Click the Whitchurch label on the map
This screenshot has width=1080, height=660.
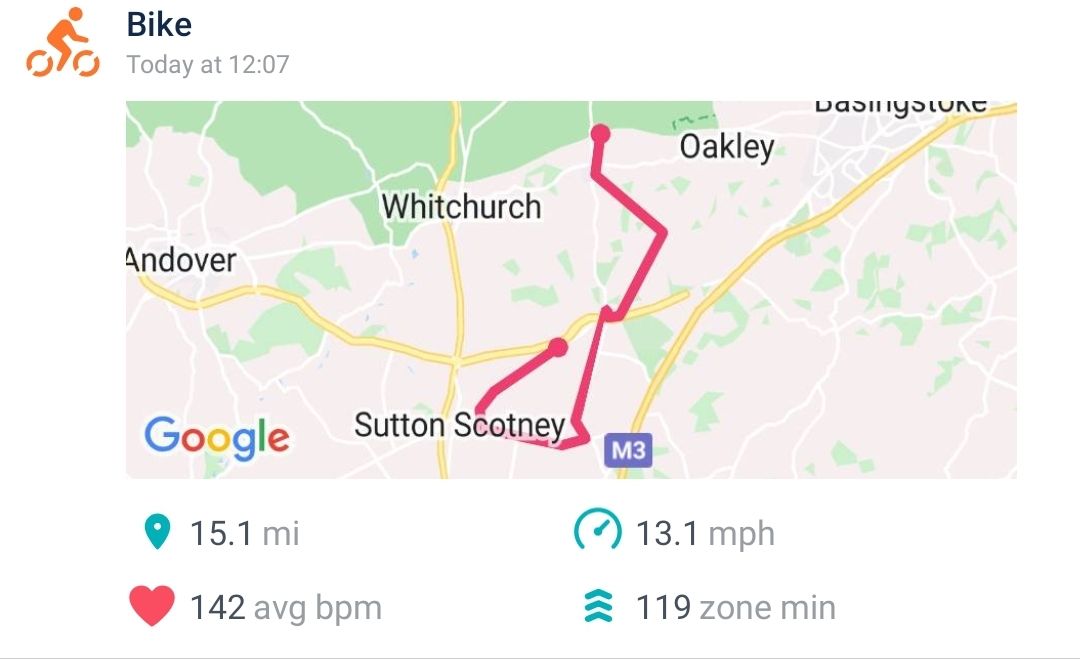[x=461, y=207]
